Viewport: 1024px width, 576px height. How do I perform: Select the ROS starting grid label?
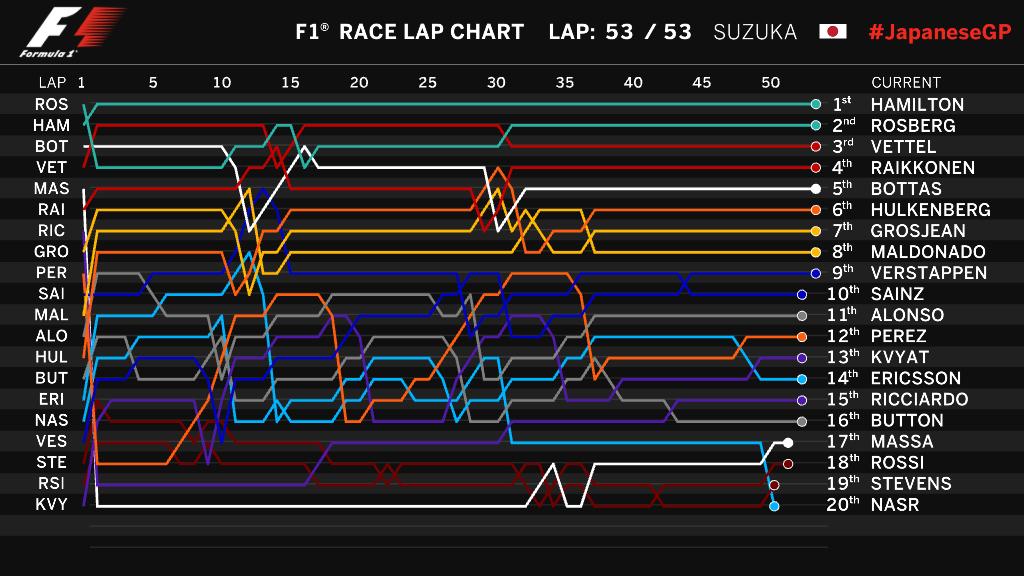pyautogui.click(x=51, y=105)
